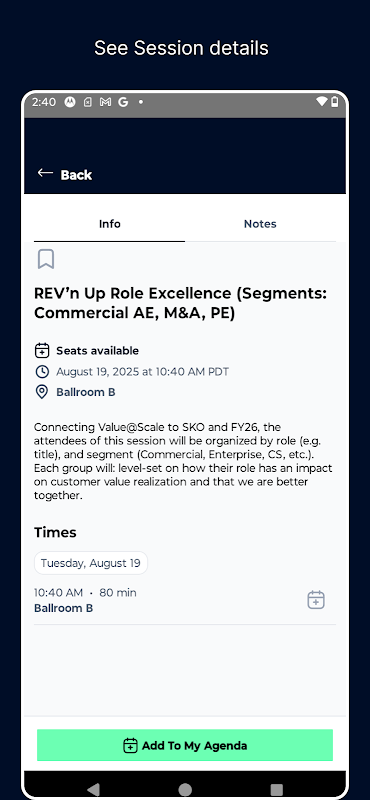Click the session title REV'n Up Role Excellence
Screen dimensions: 370x800
point(181,303)
